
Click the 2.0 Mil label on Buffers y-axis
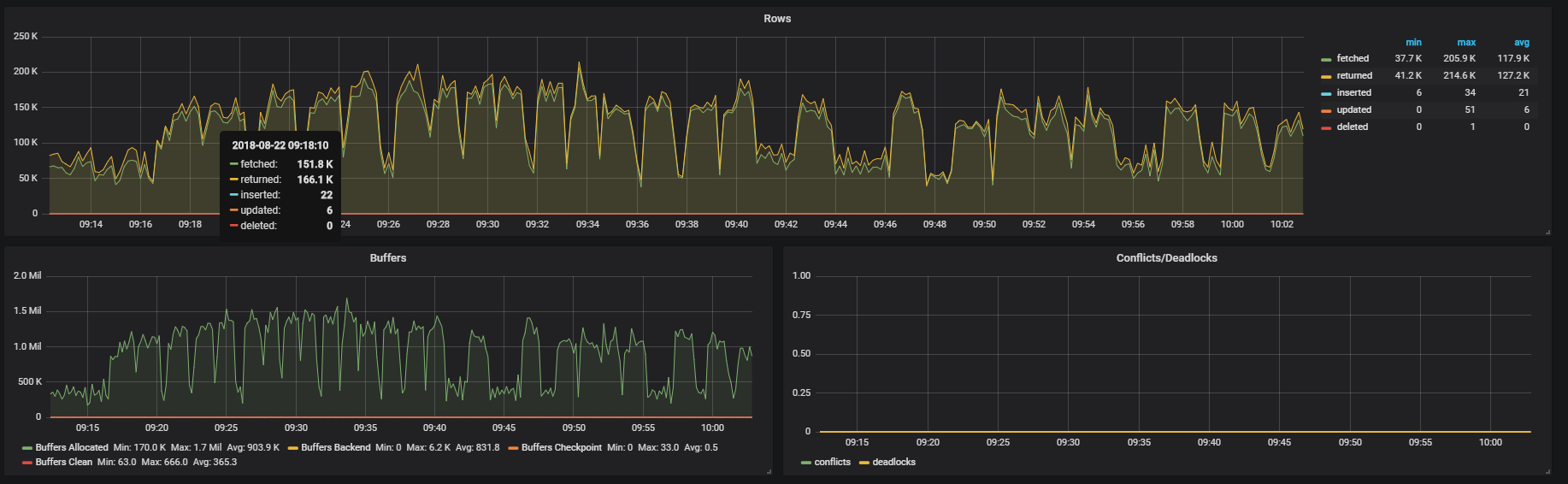(x=27, y=275)
